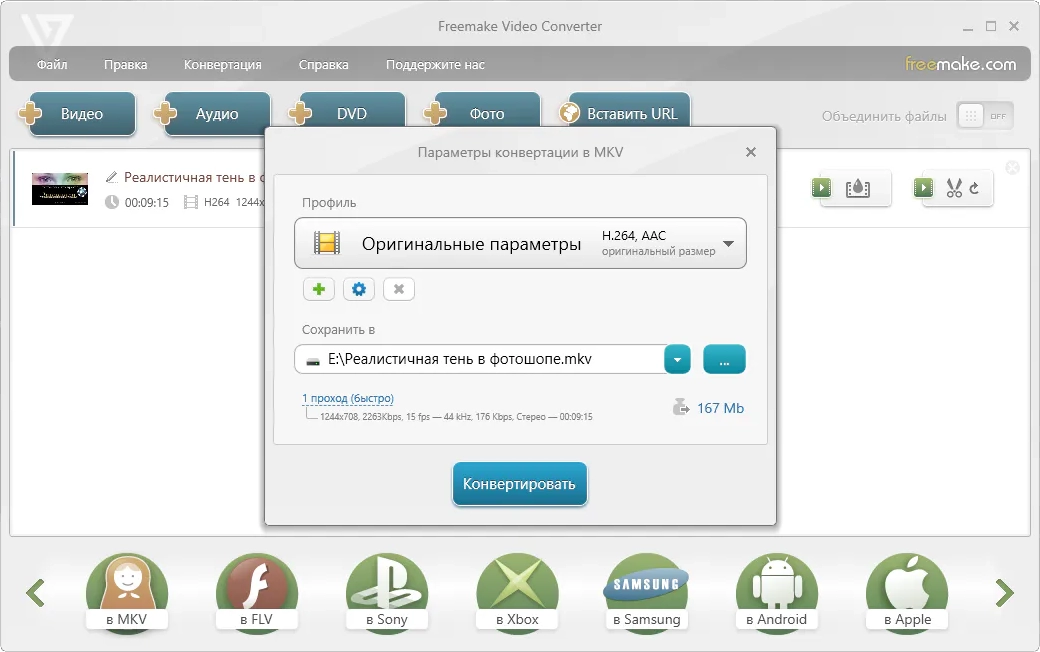Toggle the Объединить файлы switch
The width and height of the screenshot is (1040, 652).
coord(985,116)
